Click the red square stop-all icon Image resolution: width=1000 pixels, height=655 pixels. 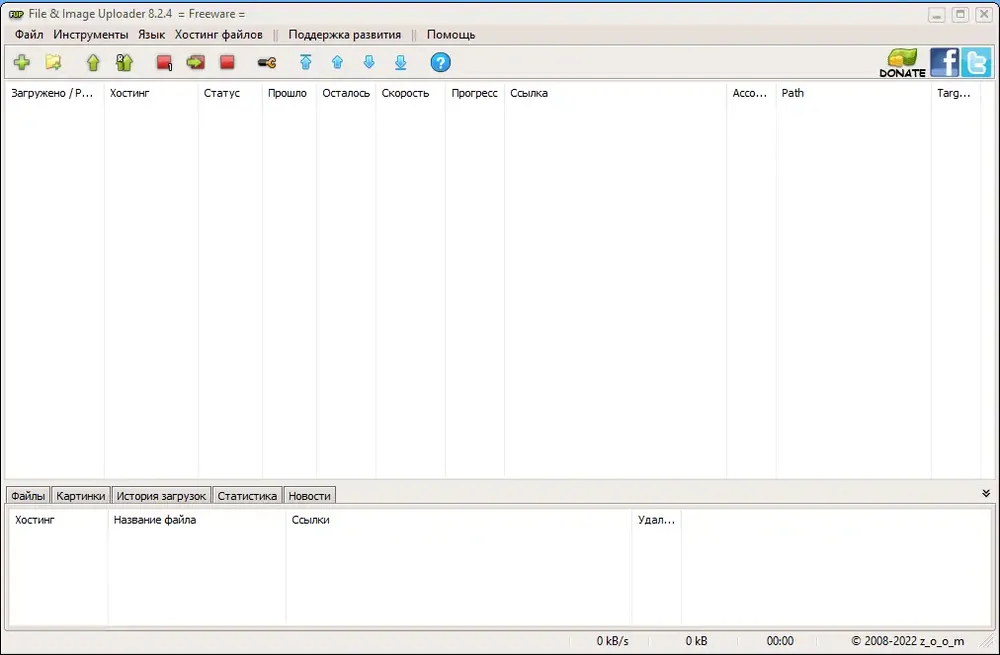[x=227, y=62]
